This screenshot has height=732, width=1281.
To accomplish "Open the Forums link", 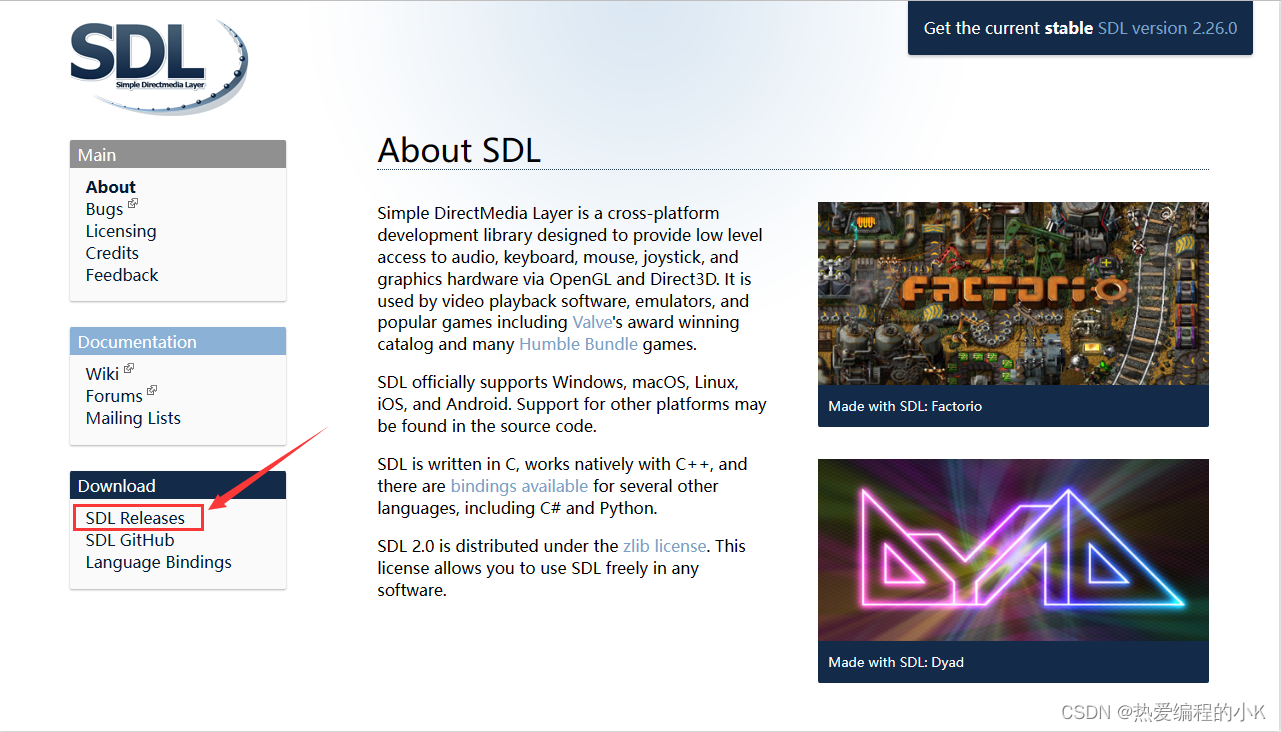I will pos(114,396).
